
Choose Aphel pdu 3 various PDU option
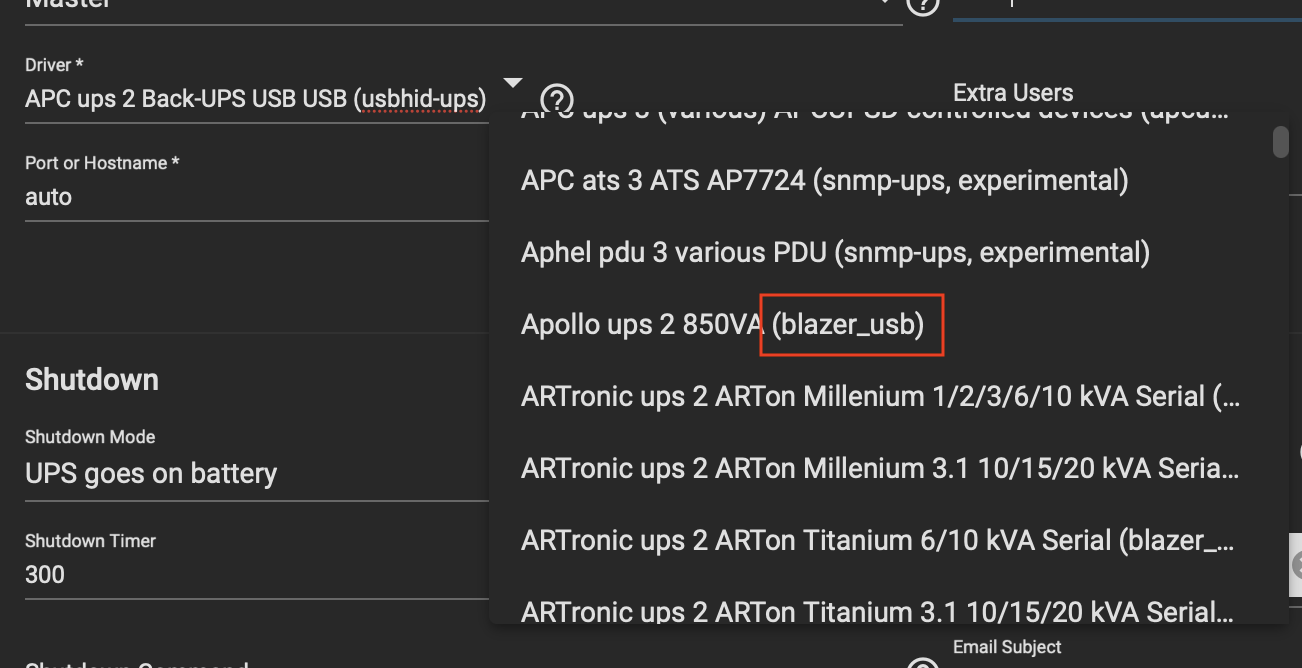(835, 253)
